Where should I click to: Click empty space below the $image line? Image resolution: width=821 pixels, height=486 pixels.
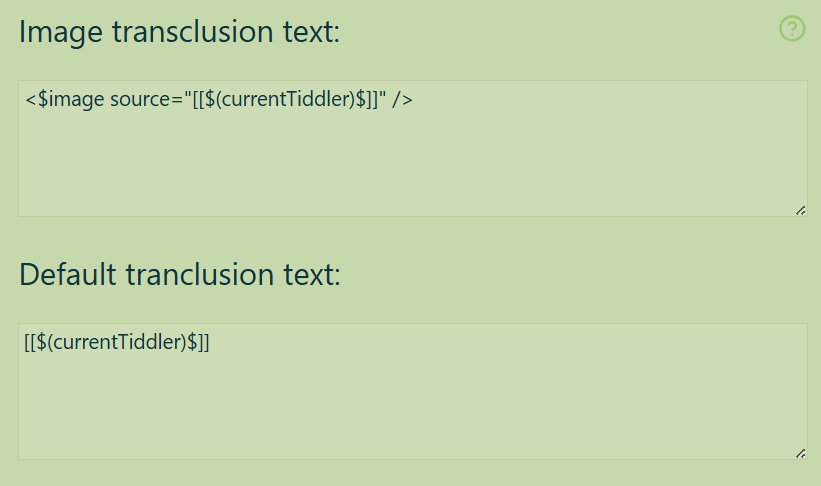pyautogui.click(x=413, y=162)
